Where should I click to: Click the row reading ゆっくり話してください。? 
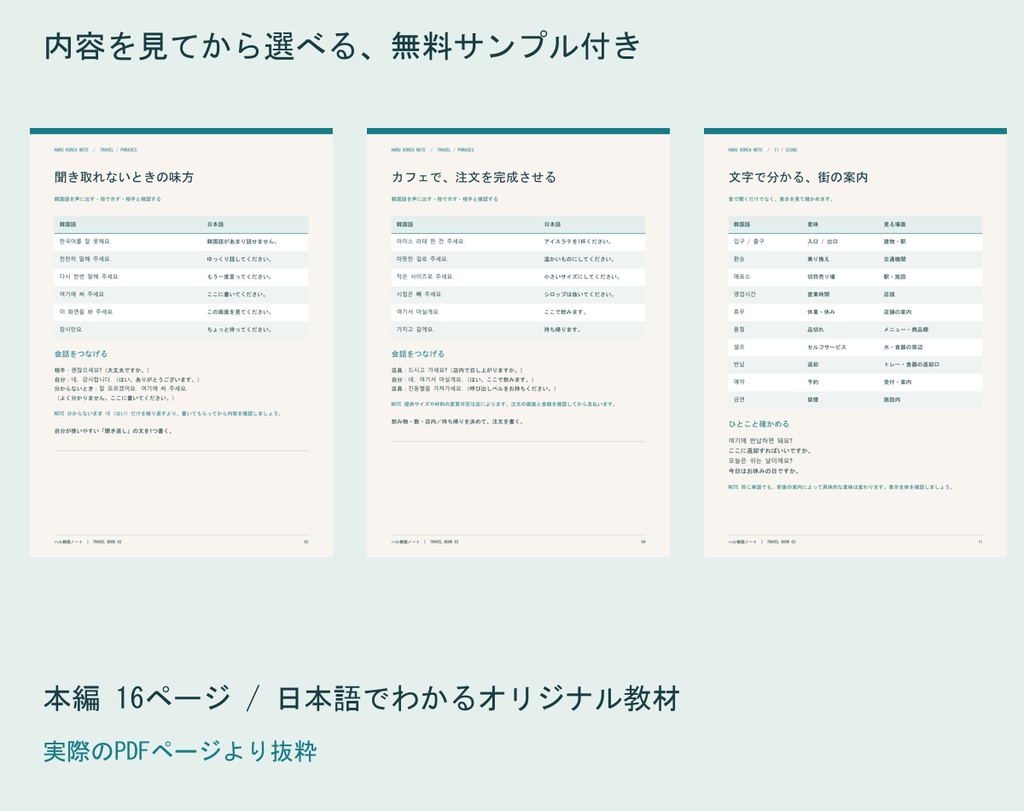pyautogui.click(x=181, y=259)
